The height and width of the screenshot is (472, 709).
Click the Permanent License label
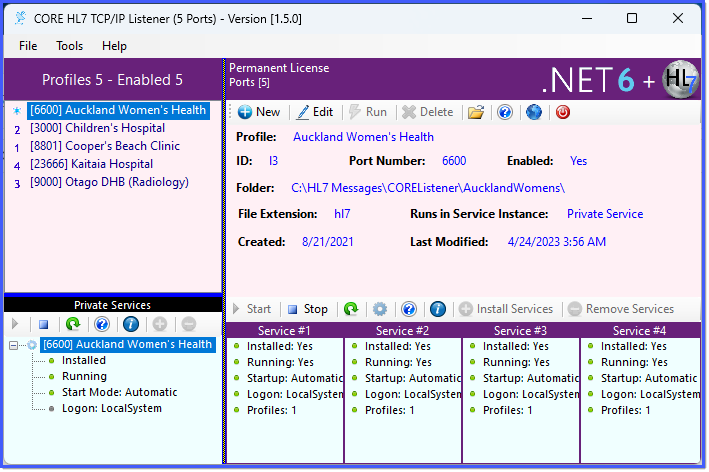pos(279,68)
